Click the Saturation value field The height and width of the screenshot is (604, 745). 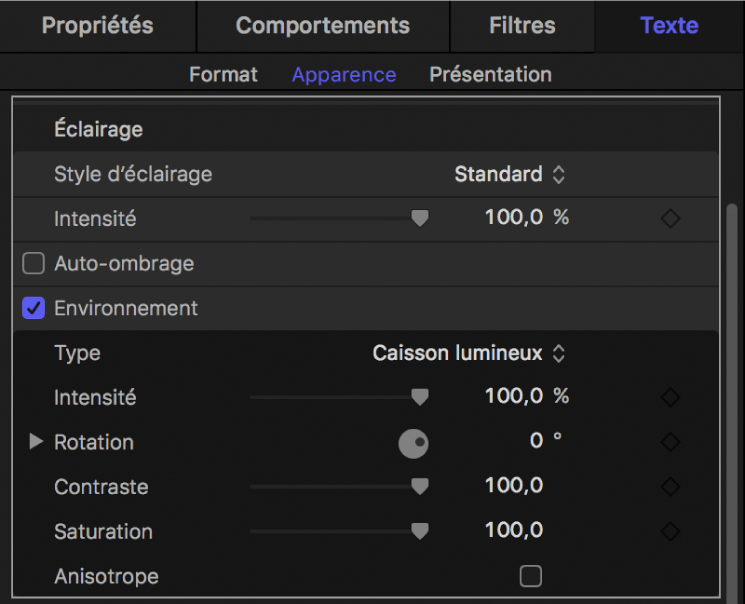click(514, 531)
